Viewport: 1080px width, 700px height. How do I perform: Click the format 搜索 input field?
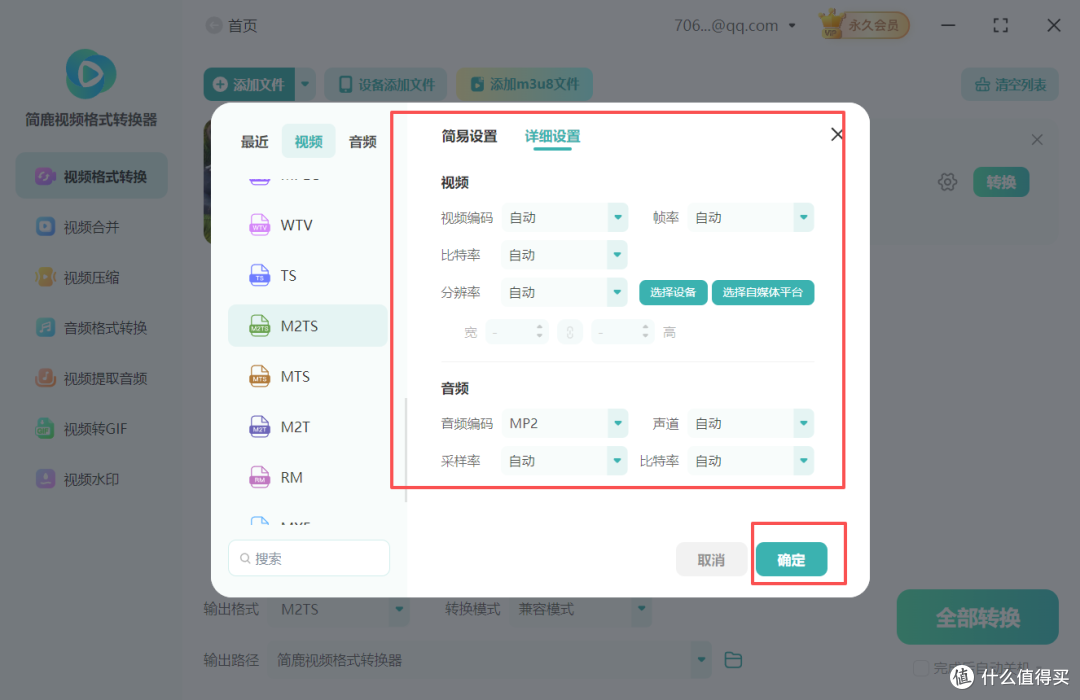[x=309, y=558]
